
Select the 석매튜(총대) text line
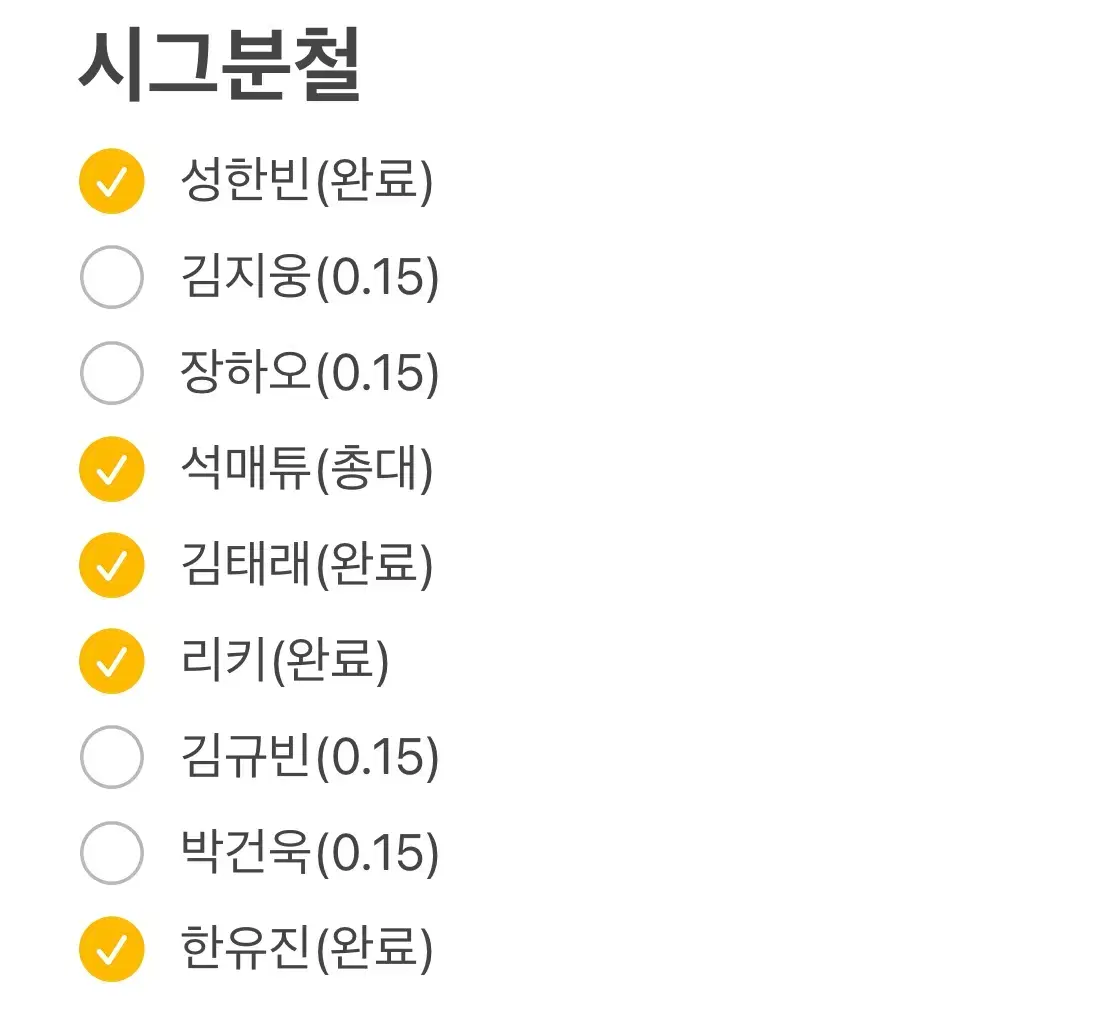307,469
